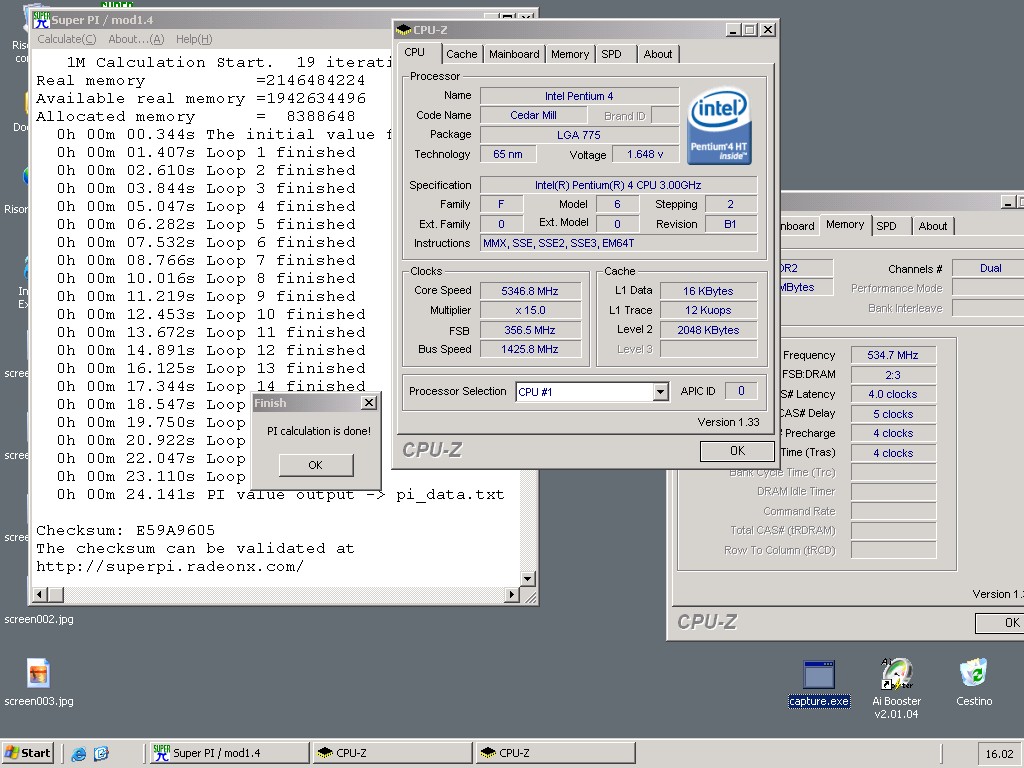1024x768 pixels.
Task: Click the 'Loop 10 finished' line in Super PI
Action: pyautogui.click(x=211, y=314)
